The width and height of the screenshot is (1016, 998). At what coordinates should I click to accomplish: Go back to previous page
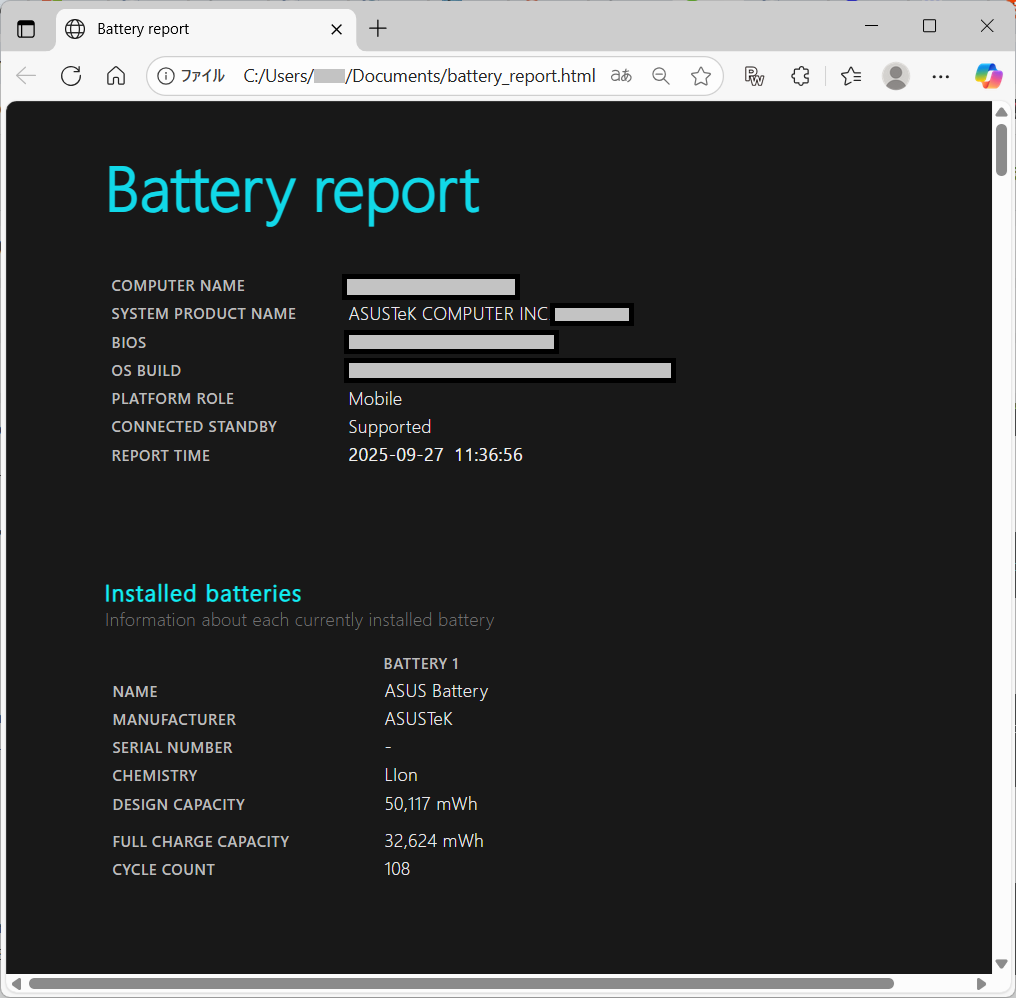coord(26,76)
